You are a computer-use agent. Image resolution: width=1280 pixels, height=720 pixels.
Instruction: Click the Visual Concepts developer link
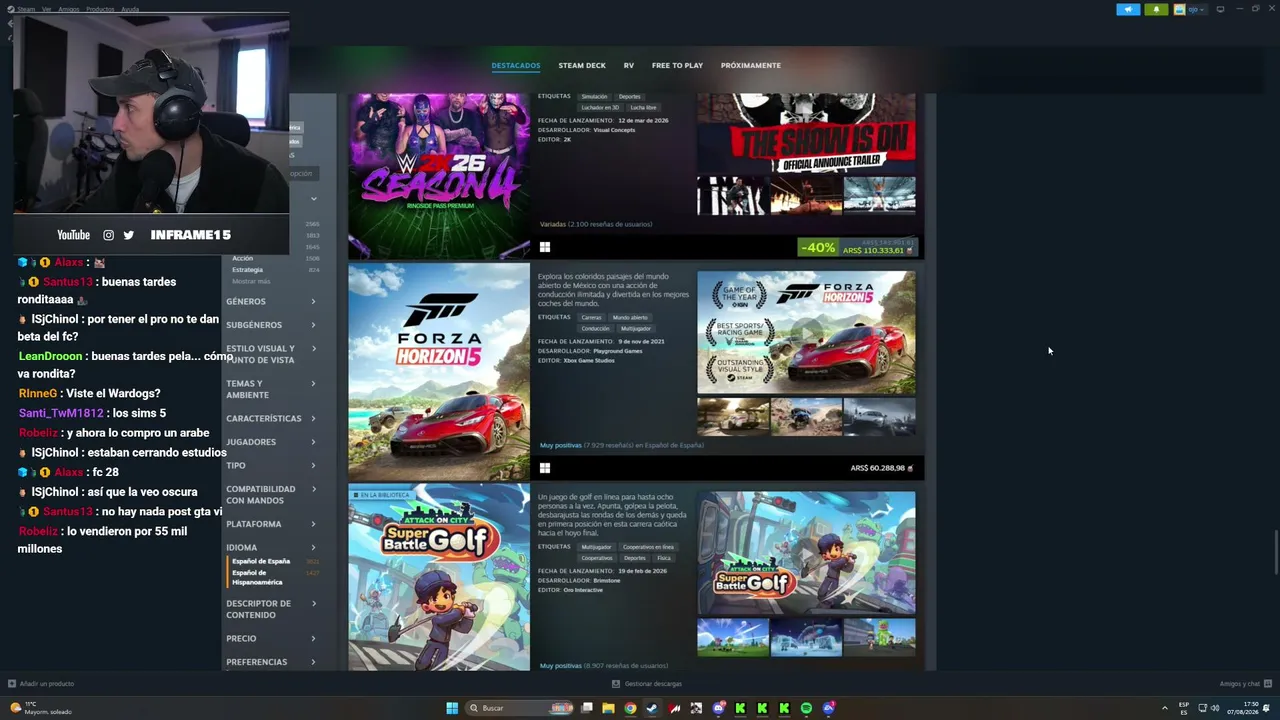click(614, 130)
